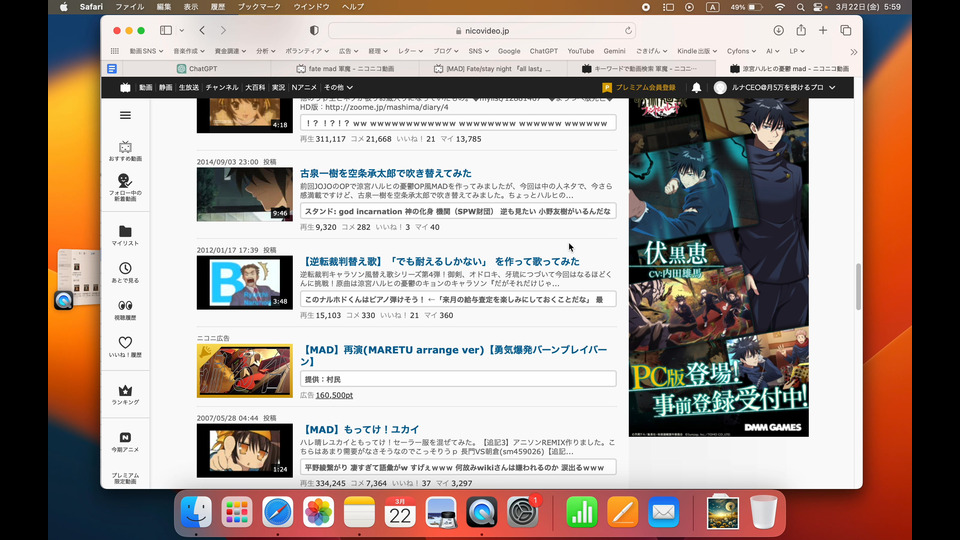Open あとで見る watch later in sidebar
Viewport: 960px width, 540px height.
pos(126,272)
